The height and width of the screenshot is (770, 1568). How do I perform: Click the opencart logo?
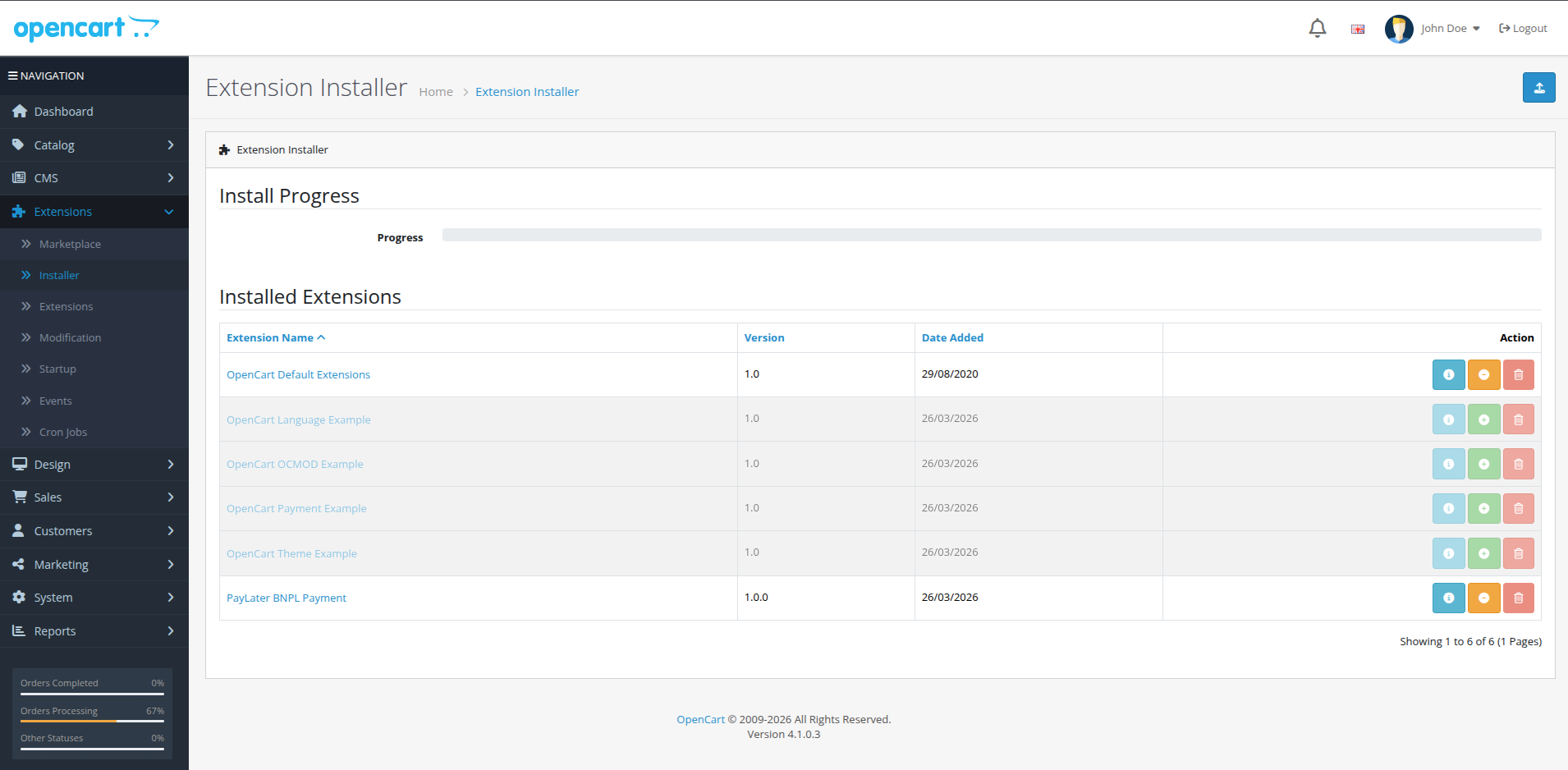(x=86, y=29)
